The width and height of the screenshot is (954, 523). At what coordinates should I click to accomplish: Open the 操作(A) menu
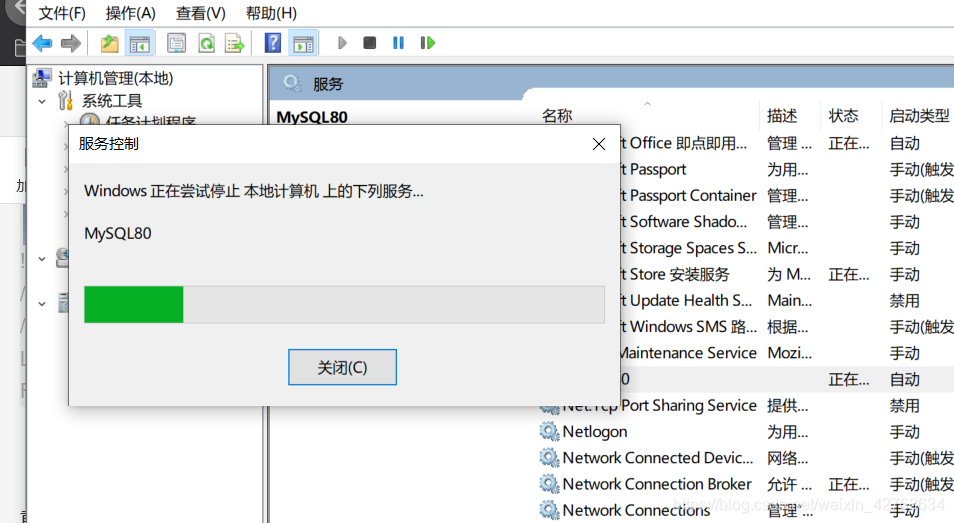[x=130, y=13]
